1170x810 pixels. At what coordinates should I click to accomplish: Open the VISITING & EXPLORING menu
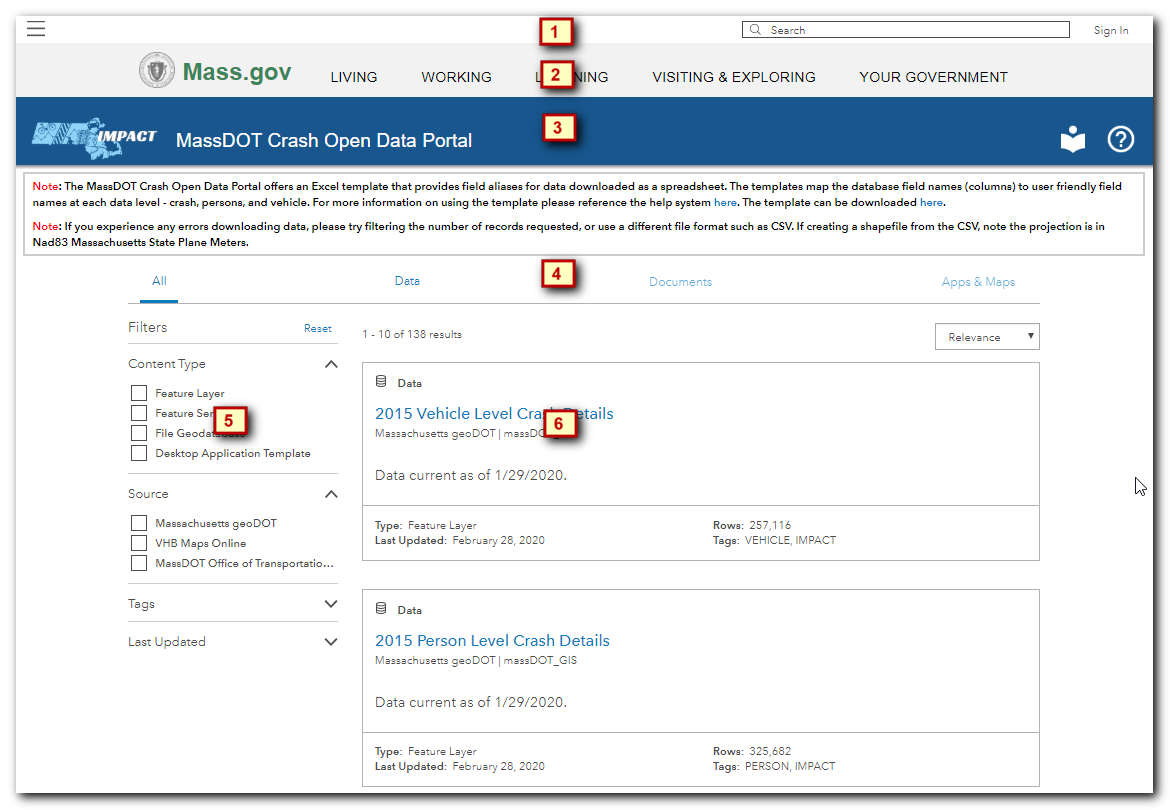coord(733,78)
